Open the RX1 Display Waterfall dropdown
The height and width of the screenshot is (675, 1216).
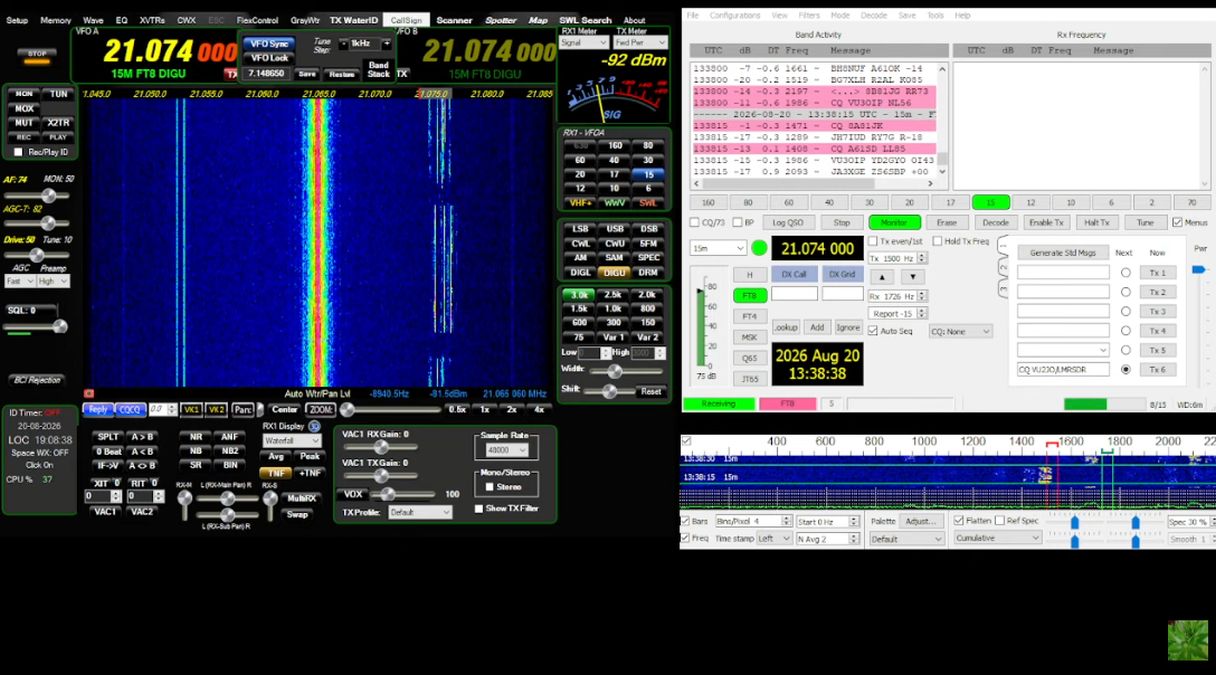(292, 441)
